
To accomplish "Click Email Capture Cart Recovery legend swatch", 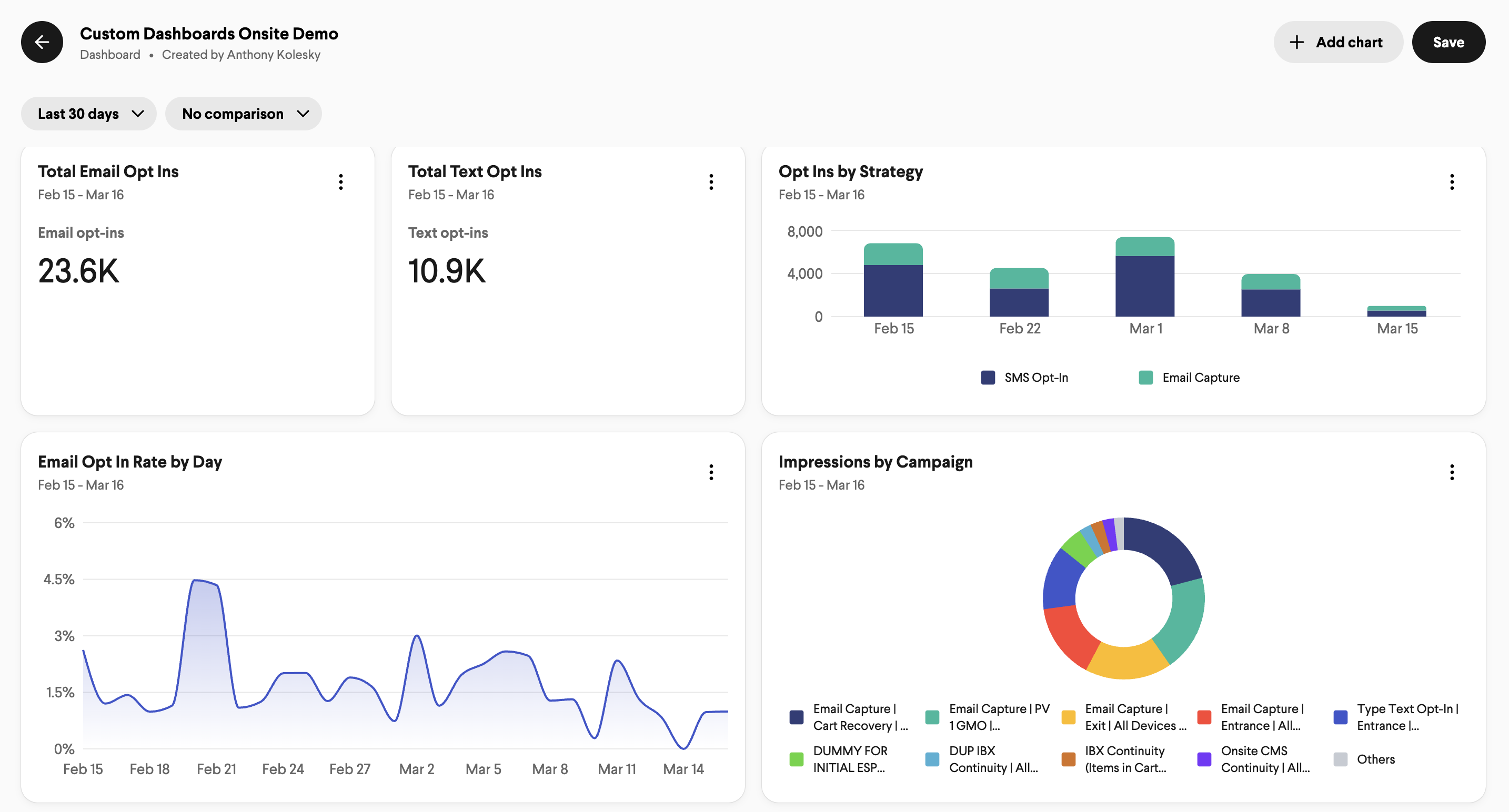I will (797, 717).
